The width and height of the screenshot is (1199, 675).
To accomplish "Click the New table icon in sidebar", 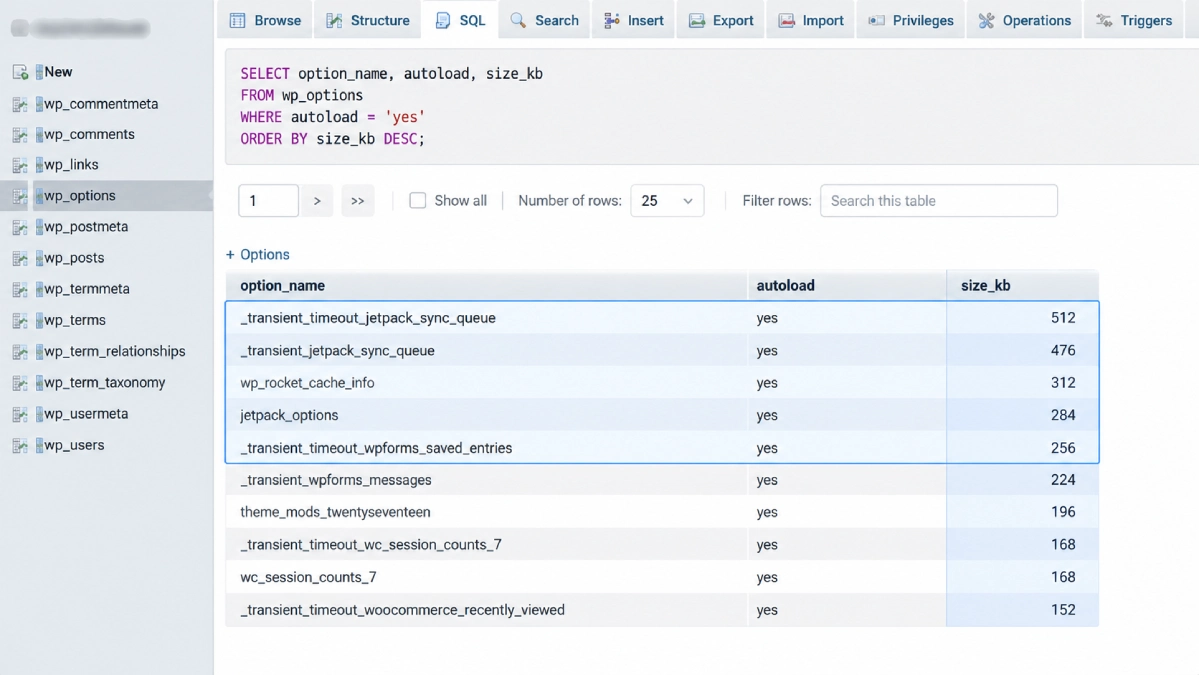I will pyautogui.click(x=21, y=73).
